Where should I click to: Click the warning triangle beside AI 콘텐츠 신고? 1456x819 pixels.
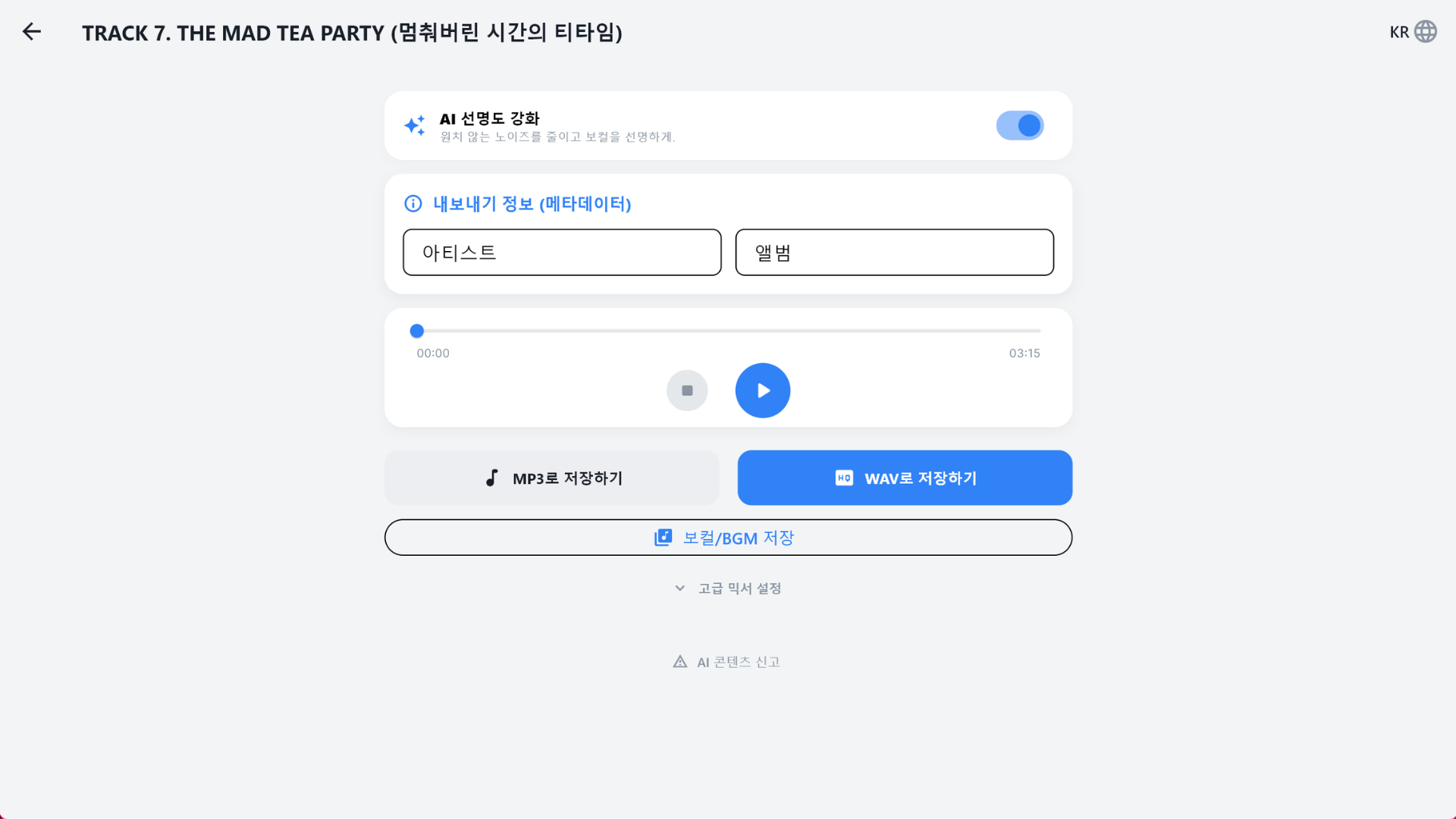tap(679, 661)
